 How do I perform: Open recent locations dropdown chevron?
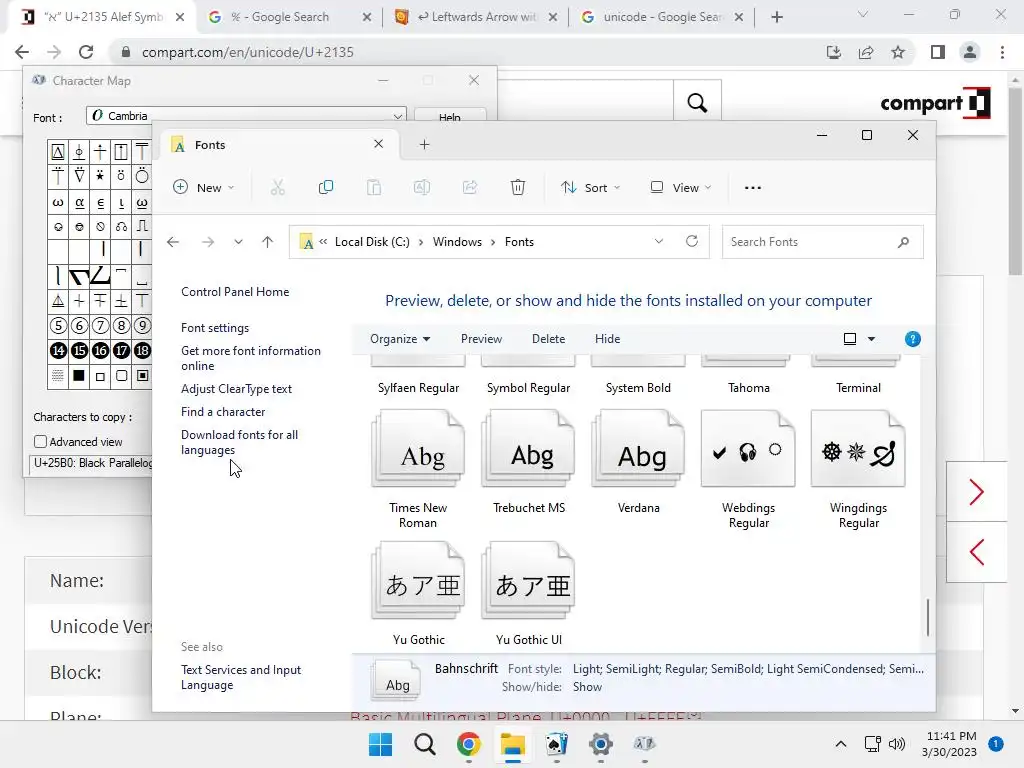pyautogui.click(x=238, y=242)
